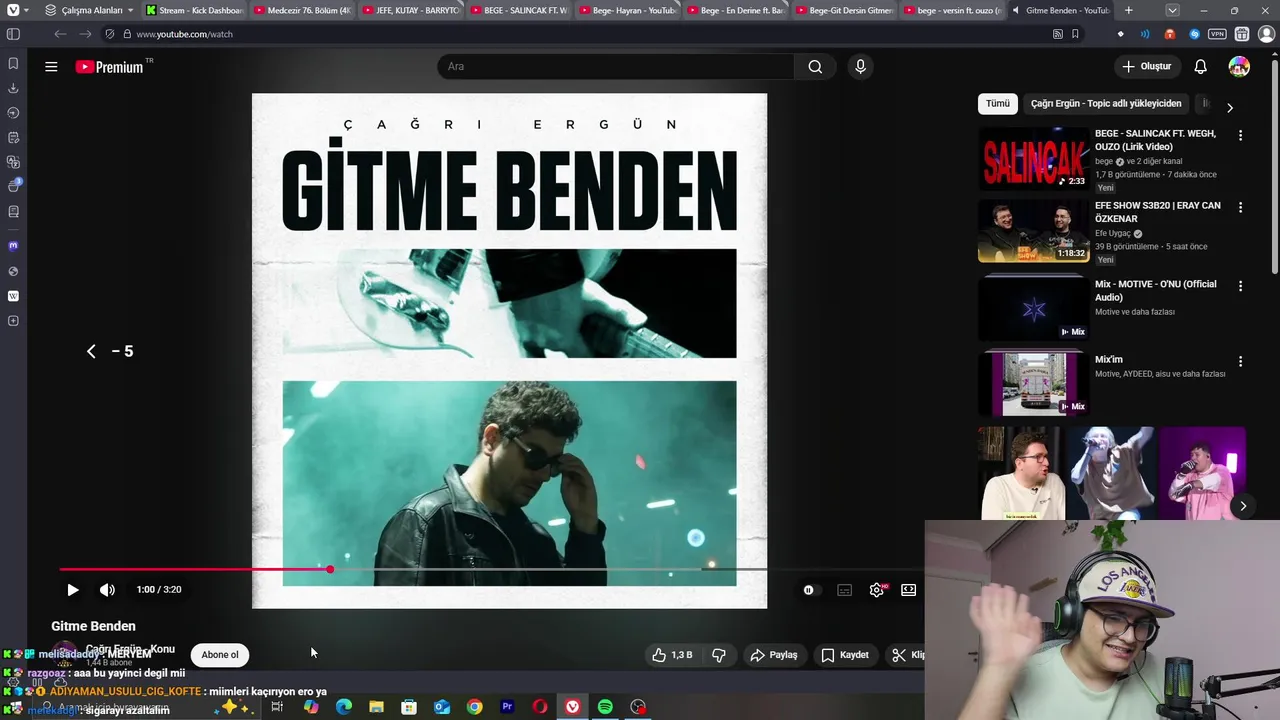Select the Tümü filter chip
The height and width of the screenshot is (720, 1280).
click(x=997, y=104)
